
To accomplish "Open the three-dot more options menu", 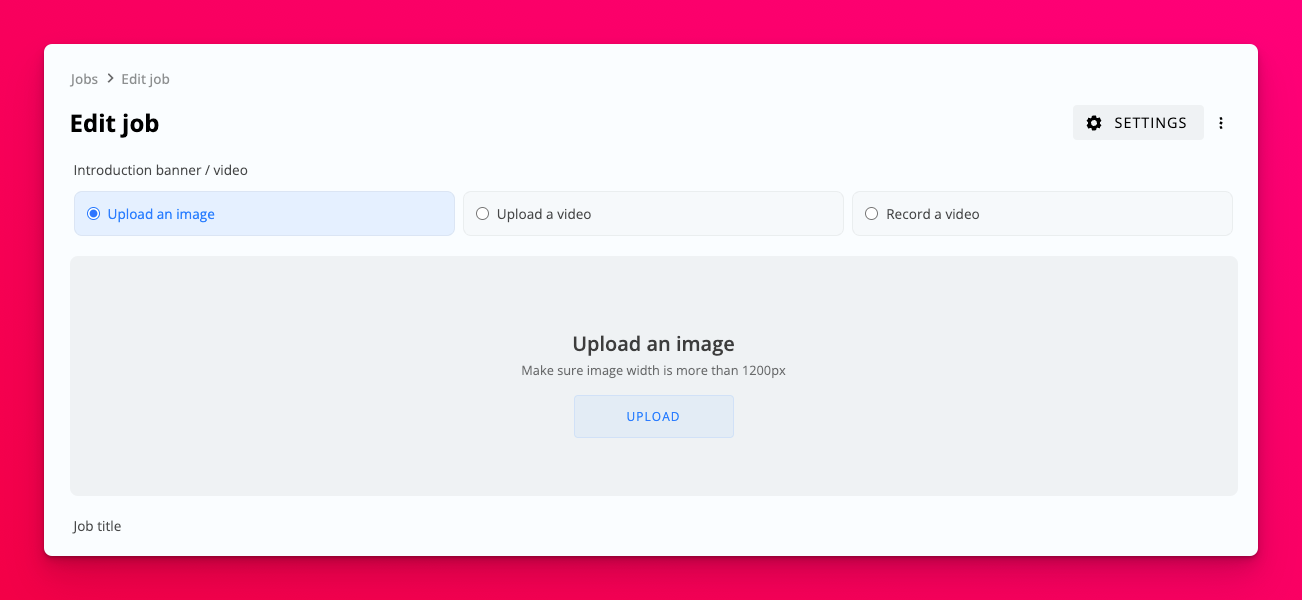I will pyautogui.click(x=1221, y=123).
